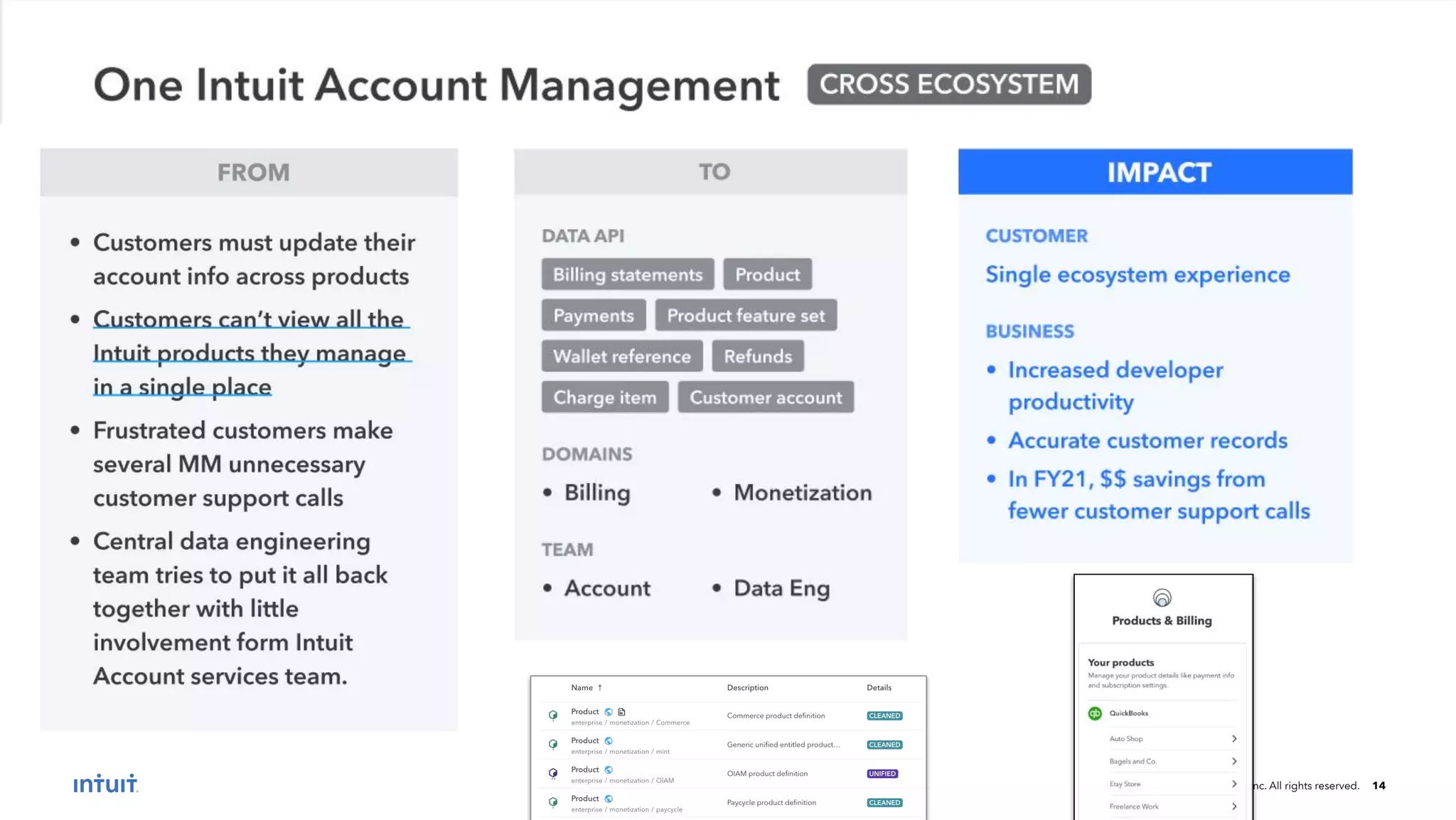The width and height of the screenshot is (1456, 820).
Task: Click the concentric circles icon above Products & Billing
Action: [x=1162, y=597]
